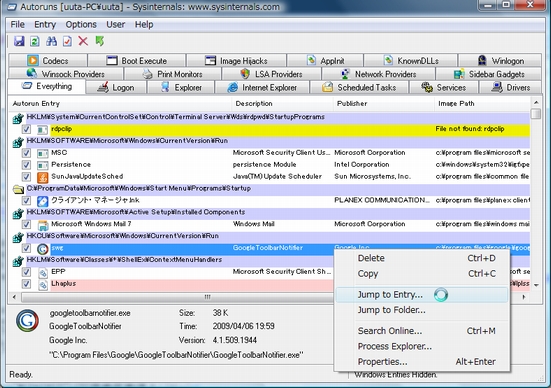This screenshot has height=388, width=551.
Task: Click the horizontal scrollbar thumb
Action: tap(207, 297)
